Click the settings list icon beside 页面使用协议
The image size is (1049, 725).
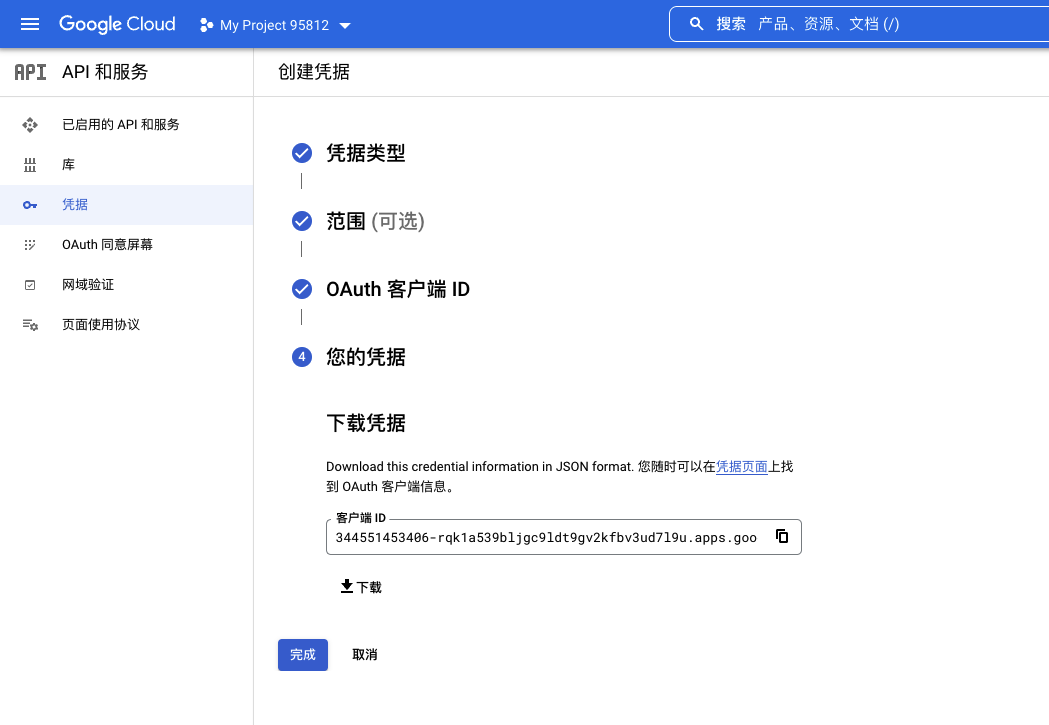30,325
